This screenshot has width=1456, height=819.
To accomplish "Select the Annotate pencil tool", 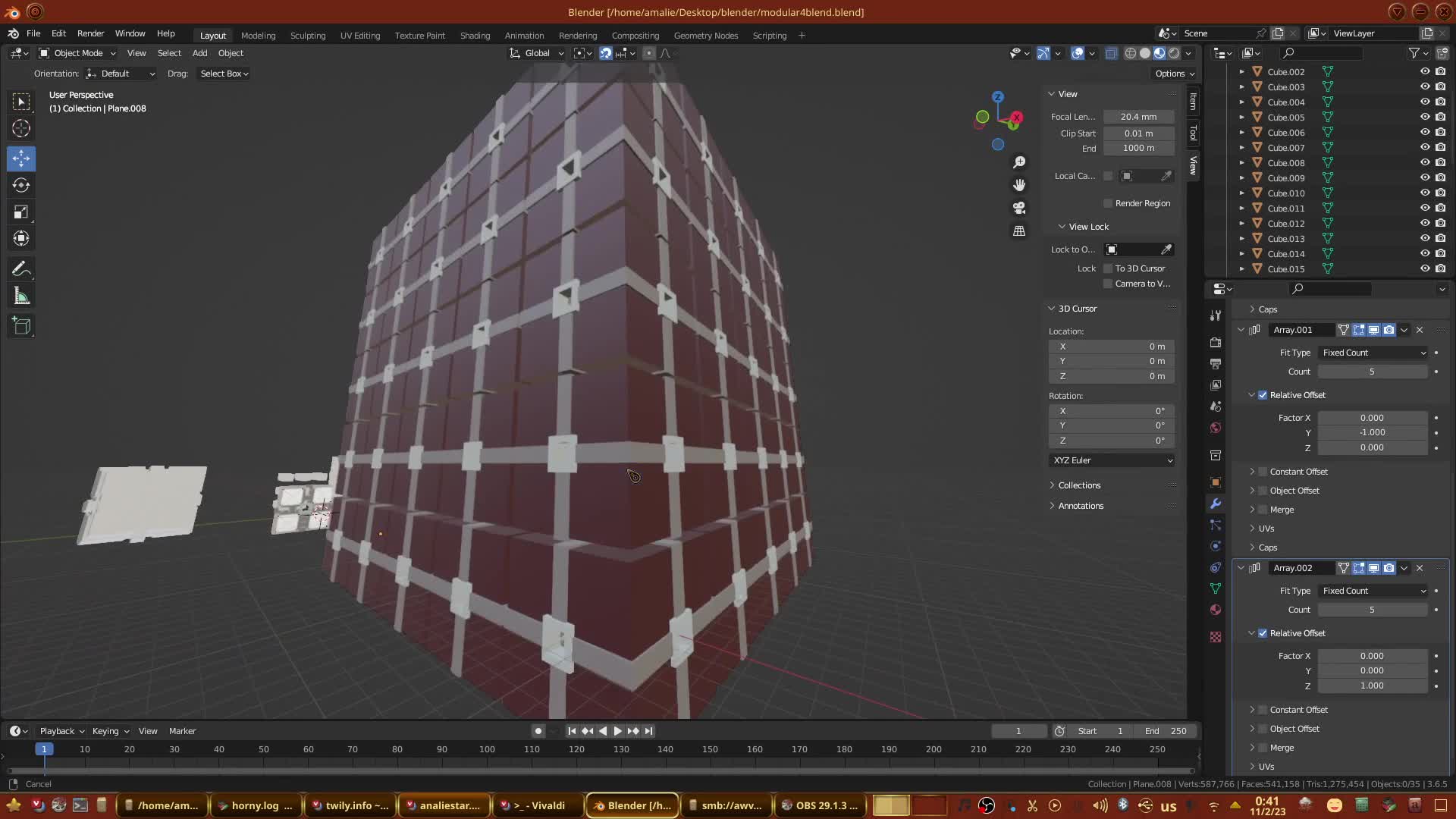I will coord(21,269).
